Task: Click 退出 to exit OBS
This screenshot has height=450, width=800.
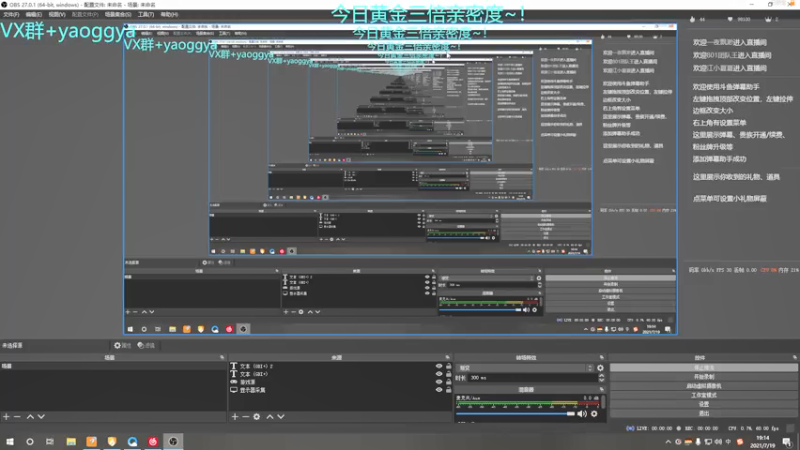Action: [x=704, y=413]
